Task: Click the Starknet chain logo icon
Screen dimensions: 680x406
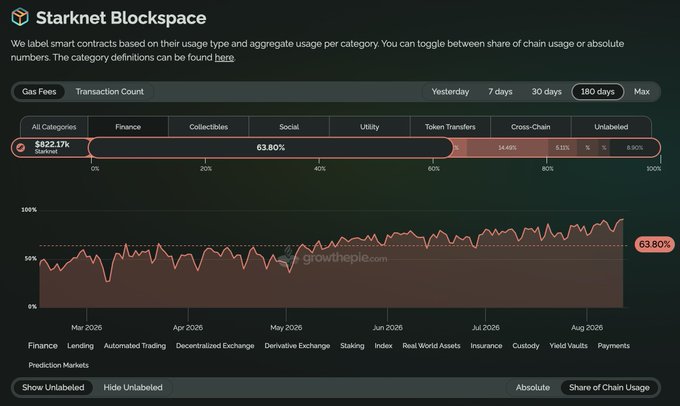Action: [20, 147]
